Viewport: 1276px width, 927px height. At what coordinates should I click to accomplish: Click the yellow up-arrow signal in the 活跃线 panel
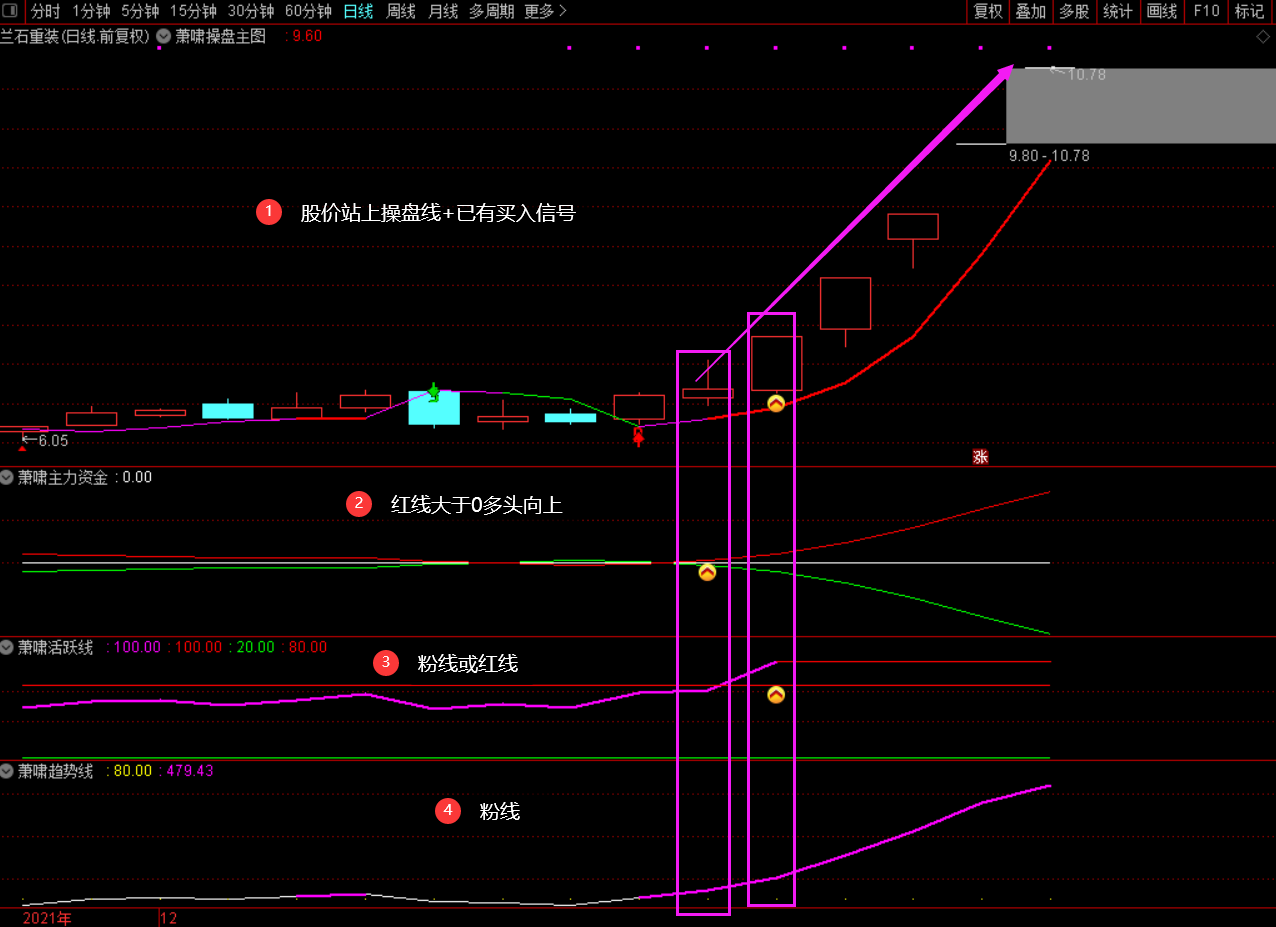tap(776, 694)
